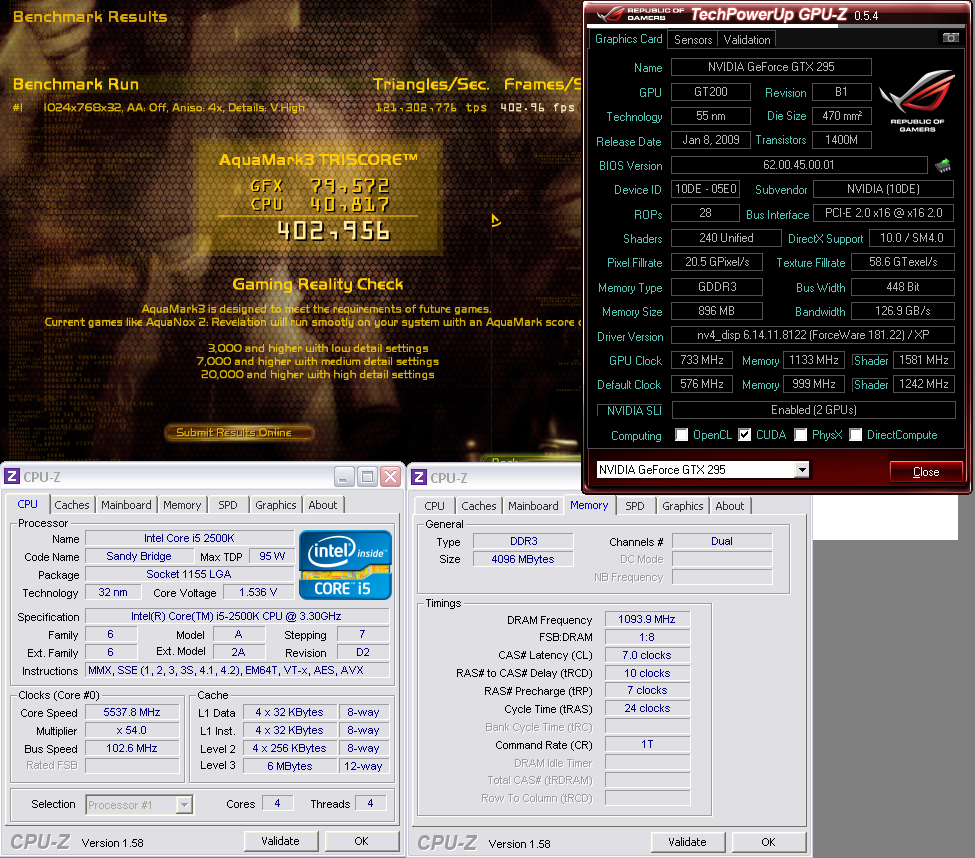975x858 pixels.
Task: Click the CAS# Latency value 7.0 clocks
Action: (x=647, y=655)
